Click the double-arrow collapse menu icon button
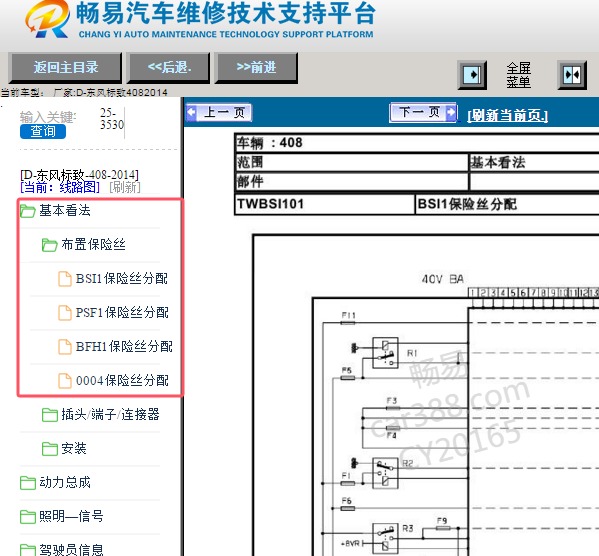 tap(571, 75)
